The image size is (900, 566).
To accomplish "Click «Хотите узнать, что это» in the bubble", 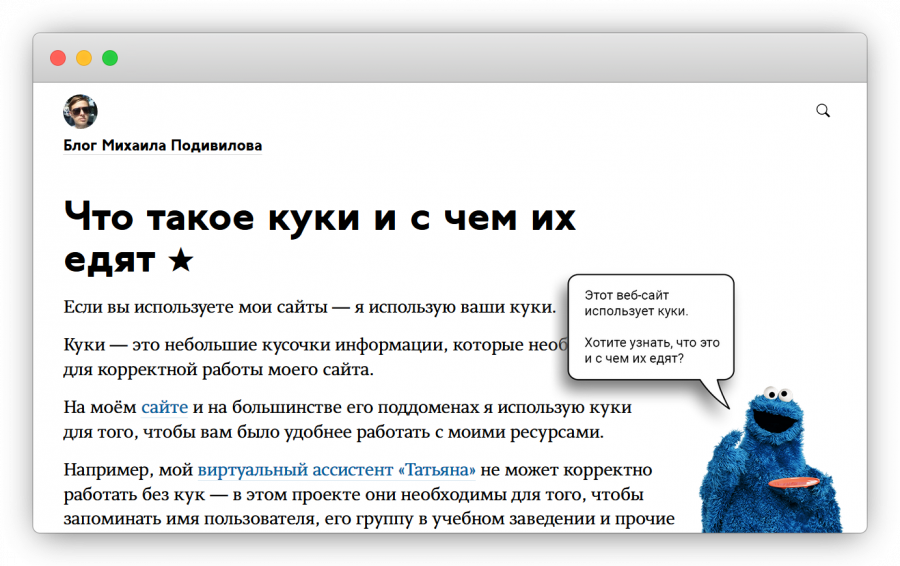I will point(651,342).
